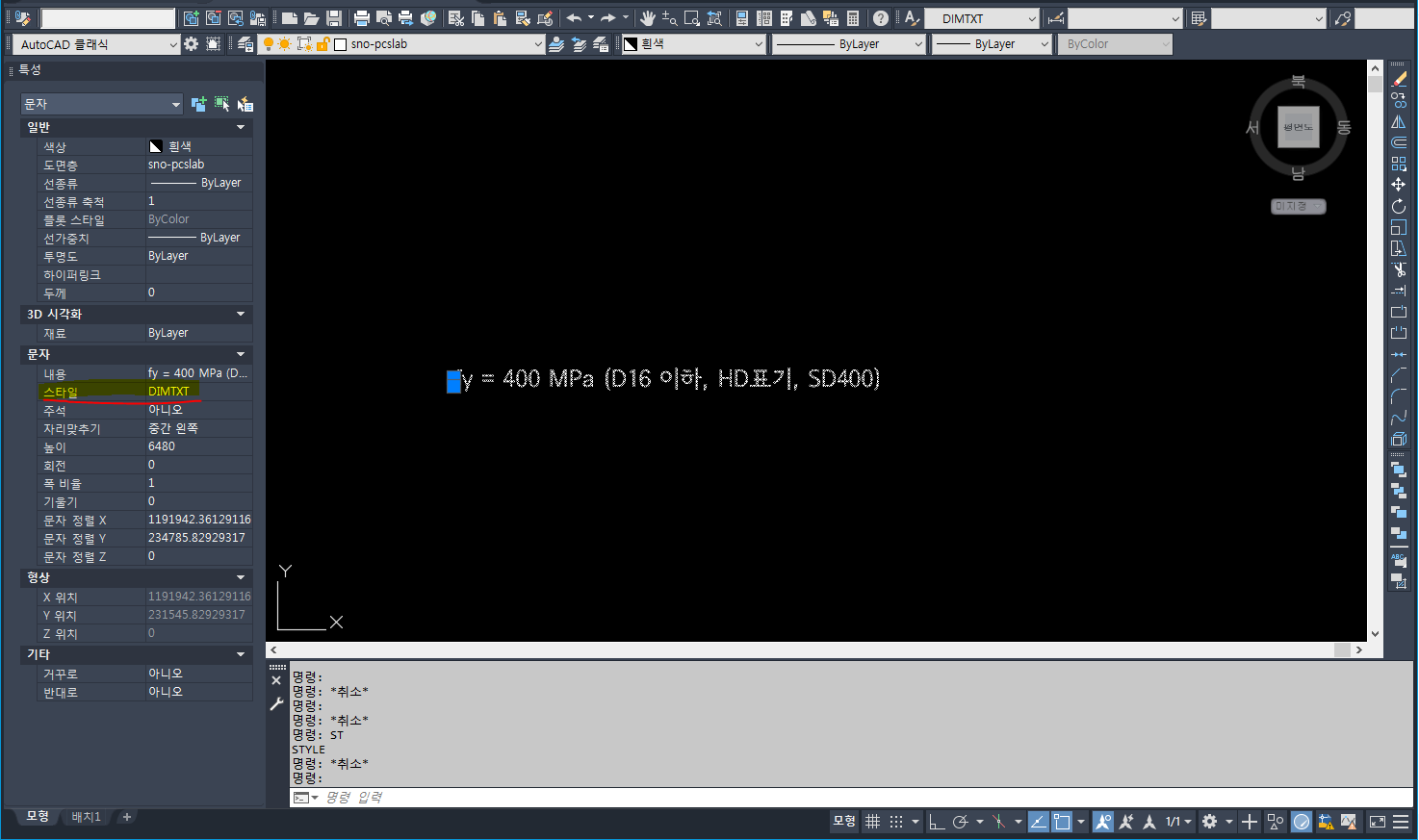Screen dimensions: 1419x840
Task: Click the Zoom Window icon
Action: (x=692, y=18)
